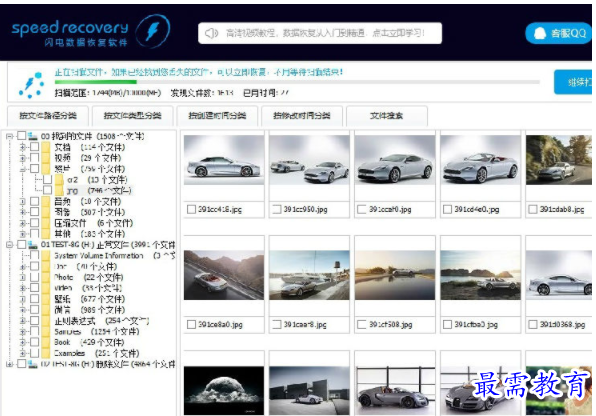Click the speaker announcement icon
596x416 pixels.
point(211,33)
